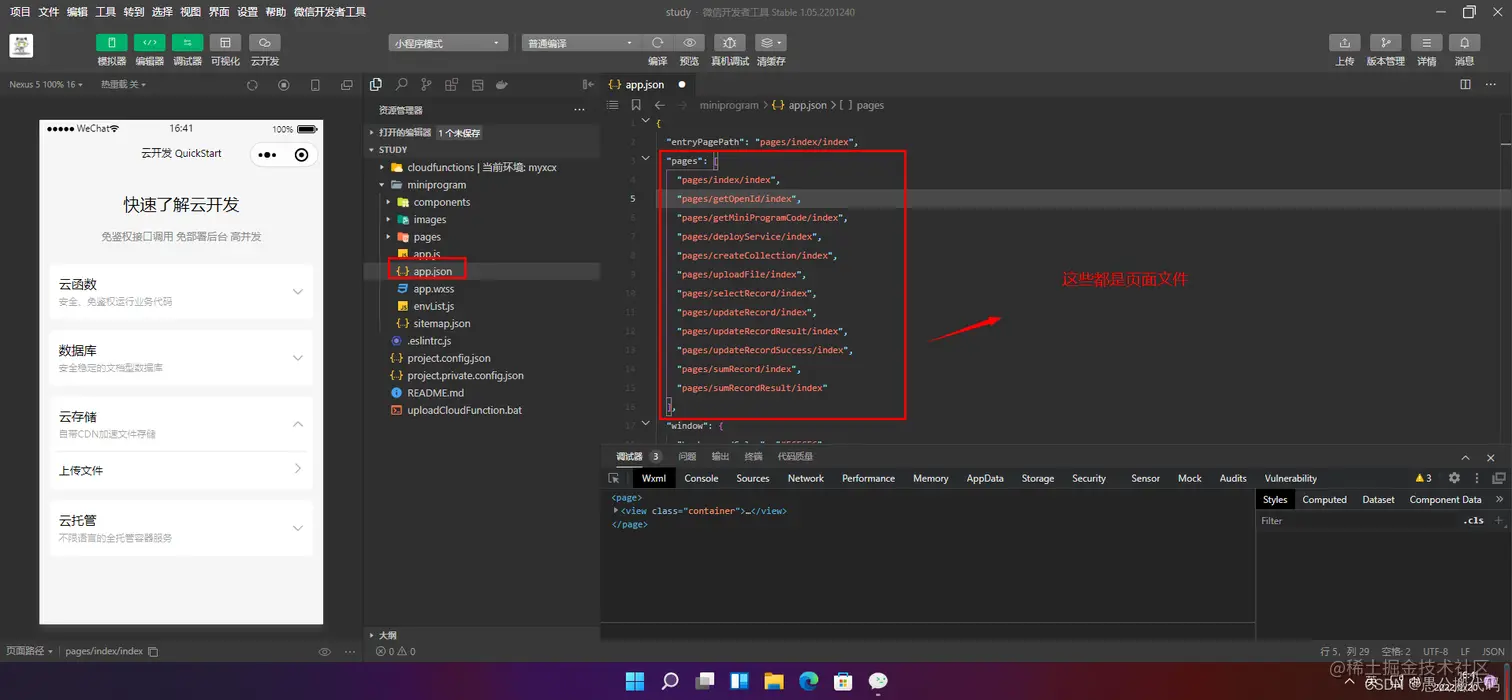Switch to the Computed styles tab

[x=1324, y=499]
